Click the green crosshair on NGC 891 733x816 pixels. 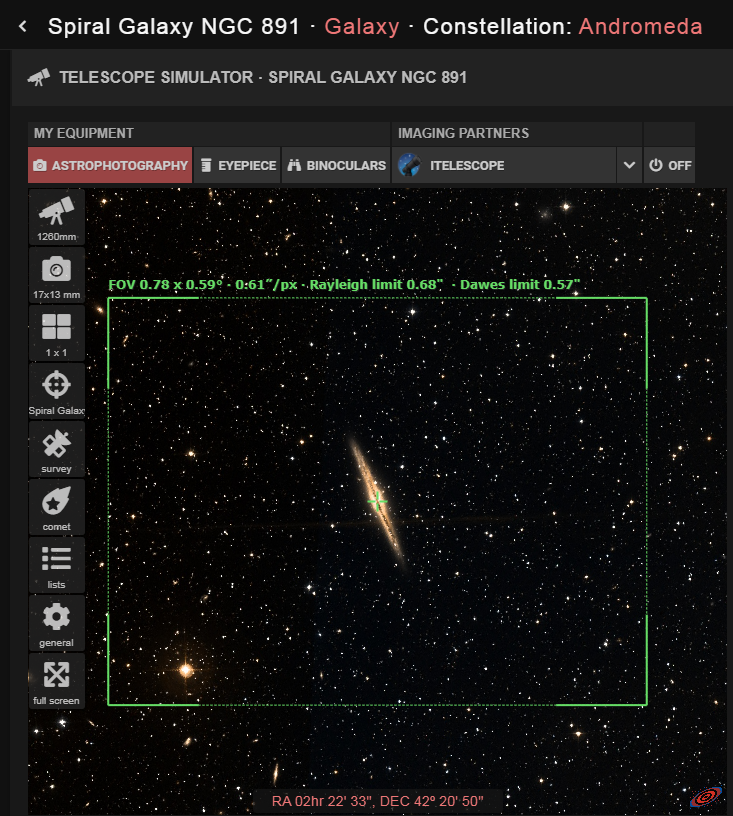tap(377, 502)
